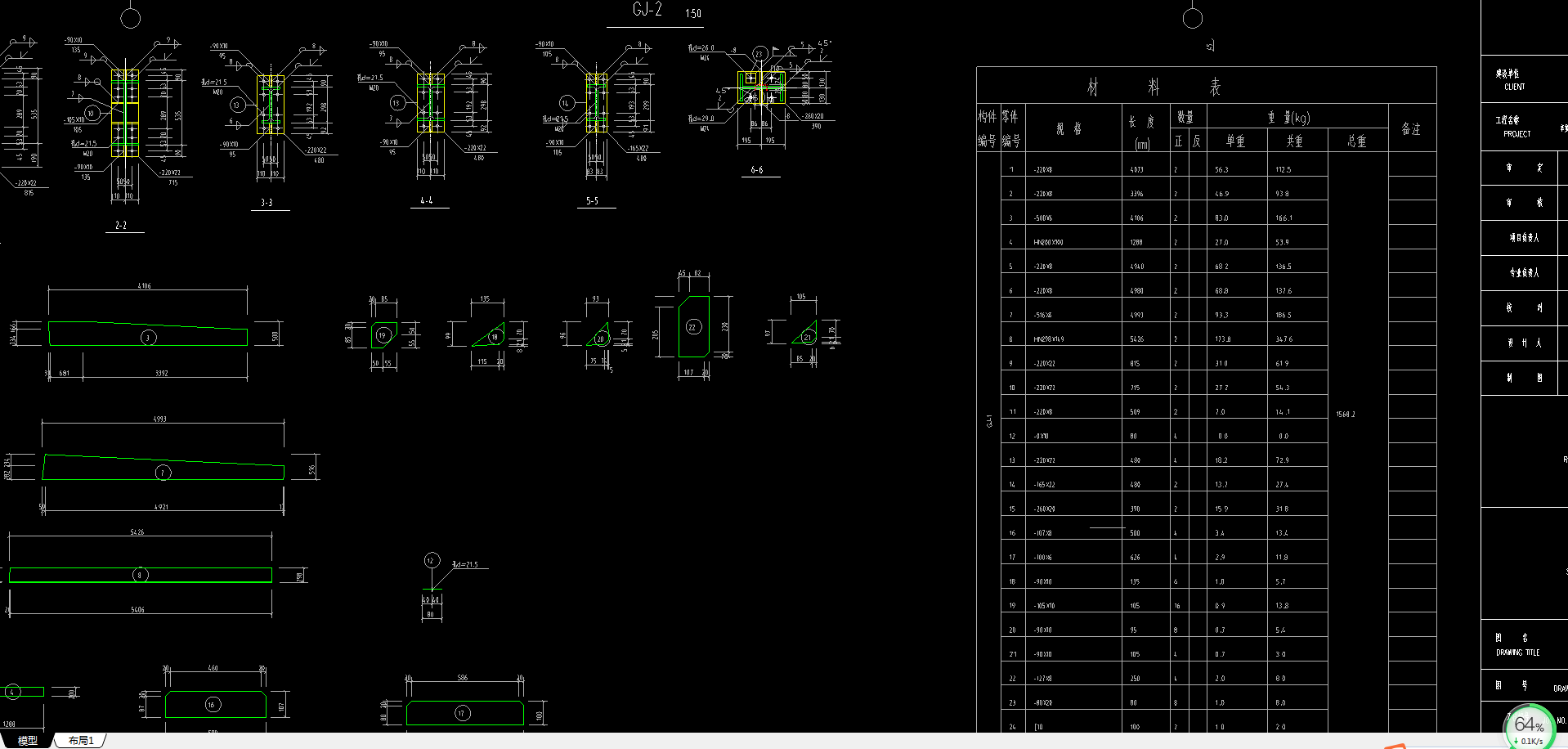Select the section label 6-6
The image size is (1568, 749).
point(757,170)
